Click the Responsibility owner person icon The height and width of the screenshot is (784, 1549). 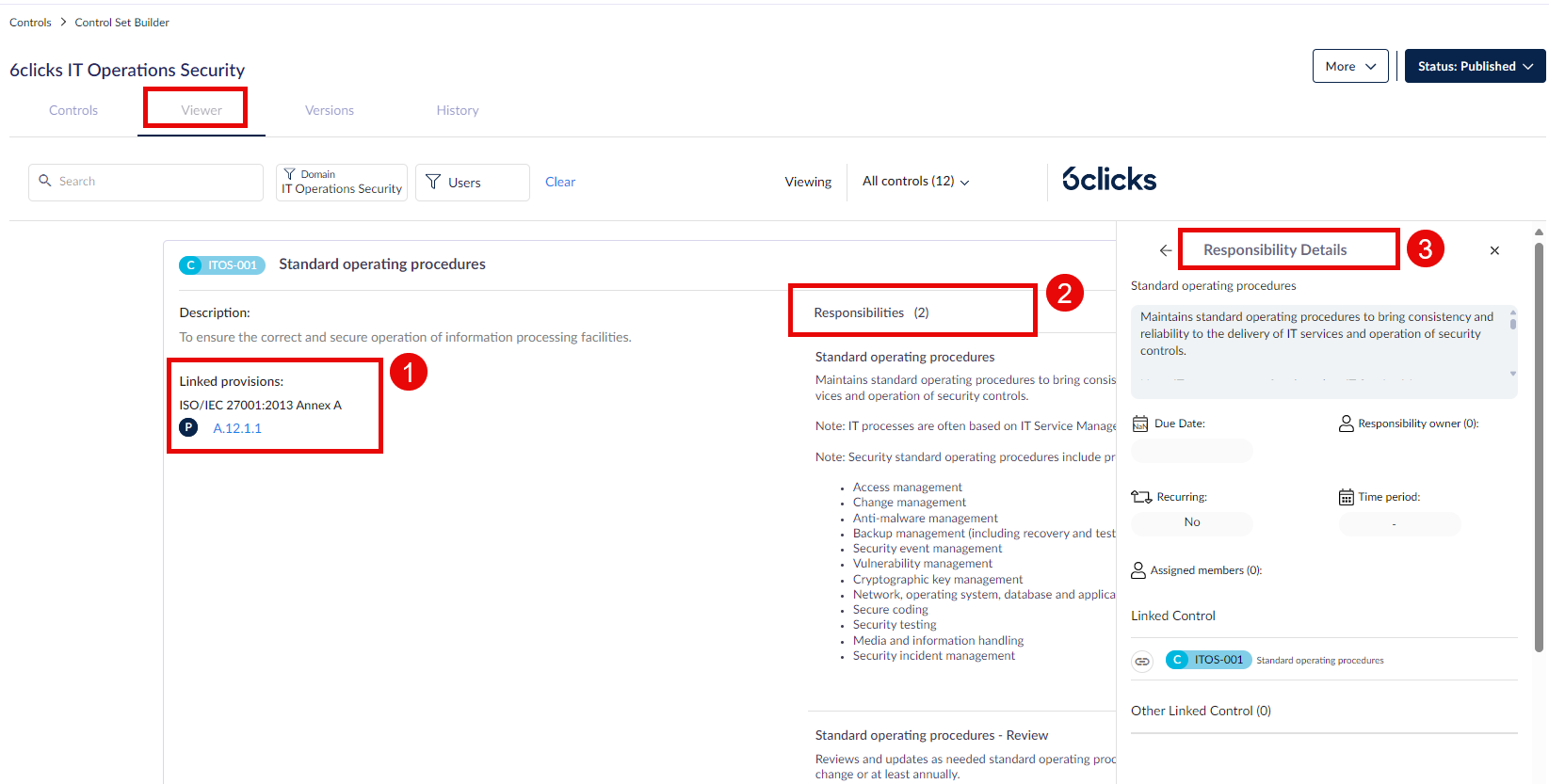tap(1347, 424)
